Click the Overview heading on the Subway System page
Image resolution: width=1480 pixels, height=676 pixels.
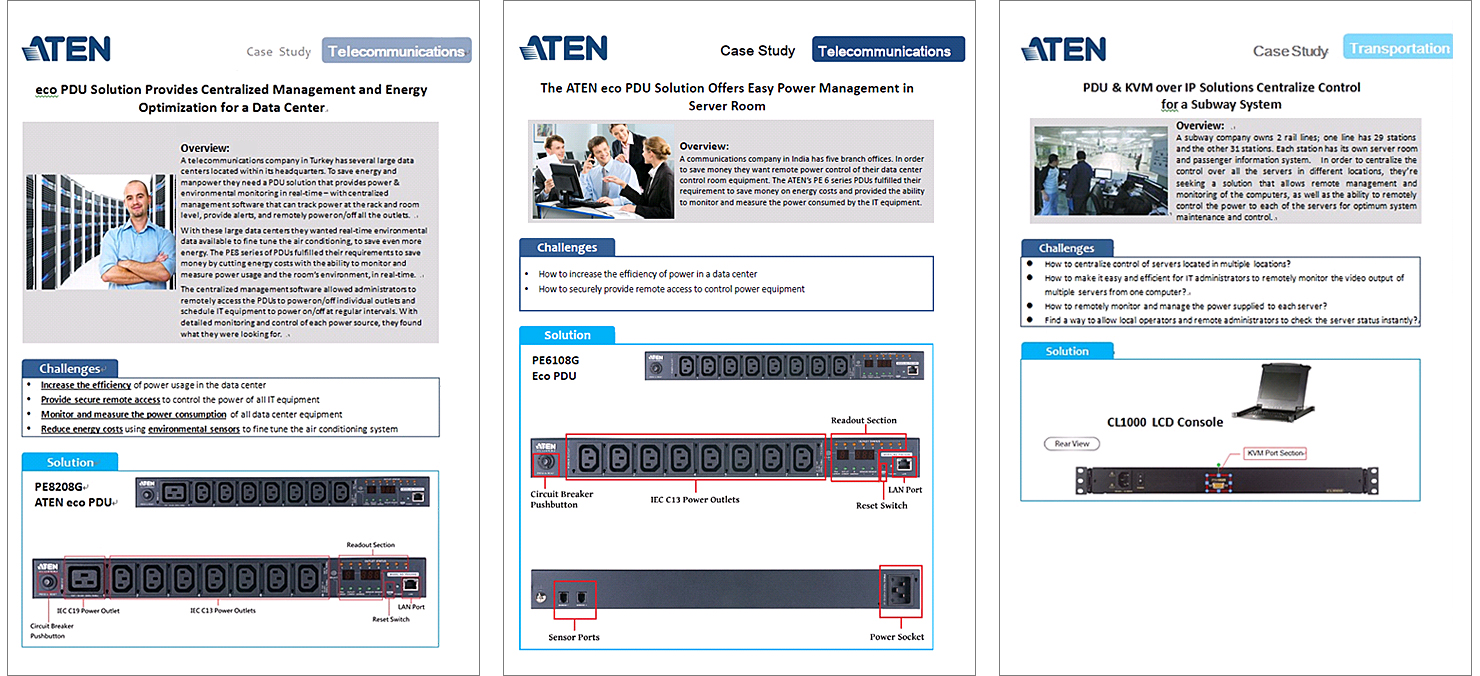coord(1200,125)
